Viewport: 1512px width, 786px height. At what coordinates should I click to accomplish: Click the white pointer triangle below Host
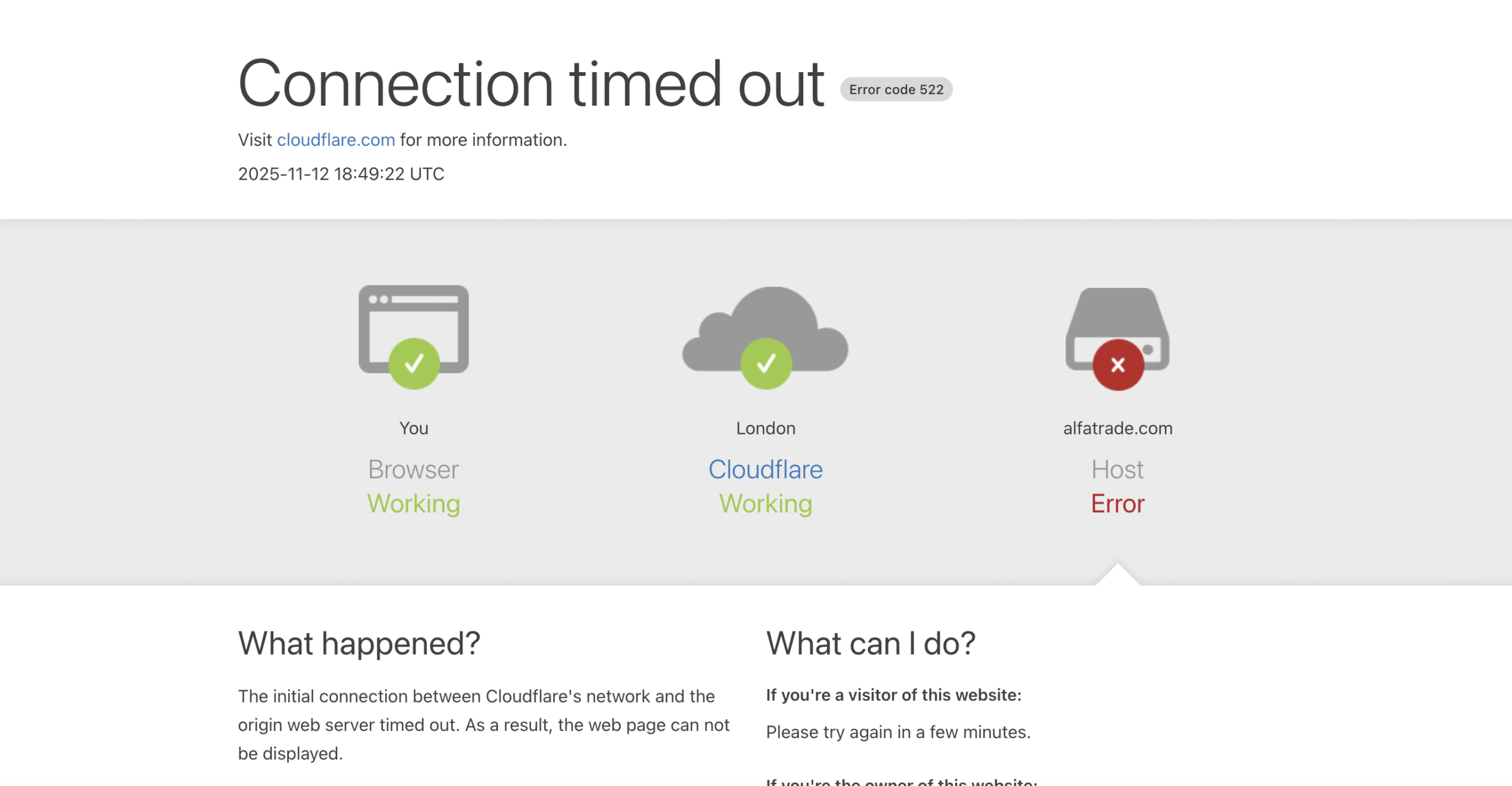tap(1117, 576)
